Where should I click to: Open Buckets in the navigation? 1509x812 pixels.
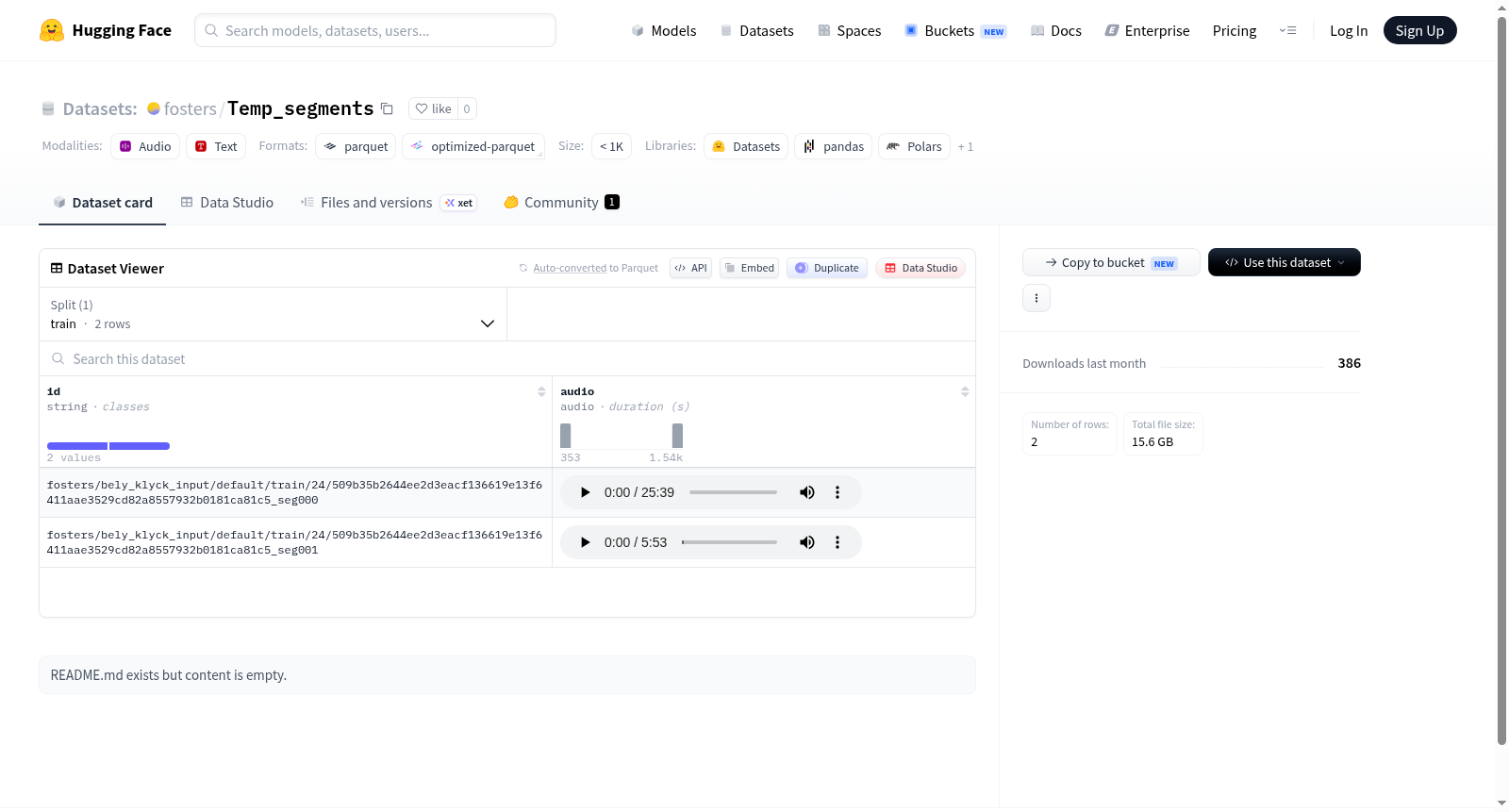(x=955, y=31)
